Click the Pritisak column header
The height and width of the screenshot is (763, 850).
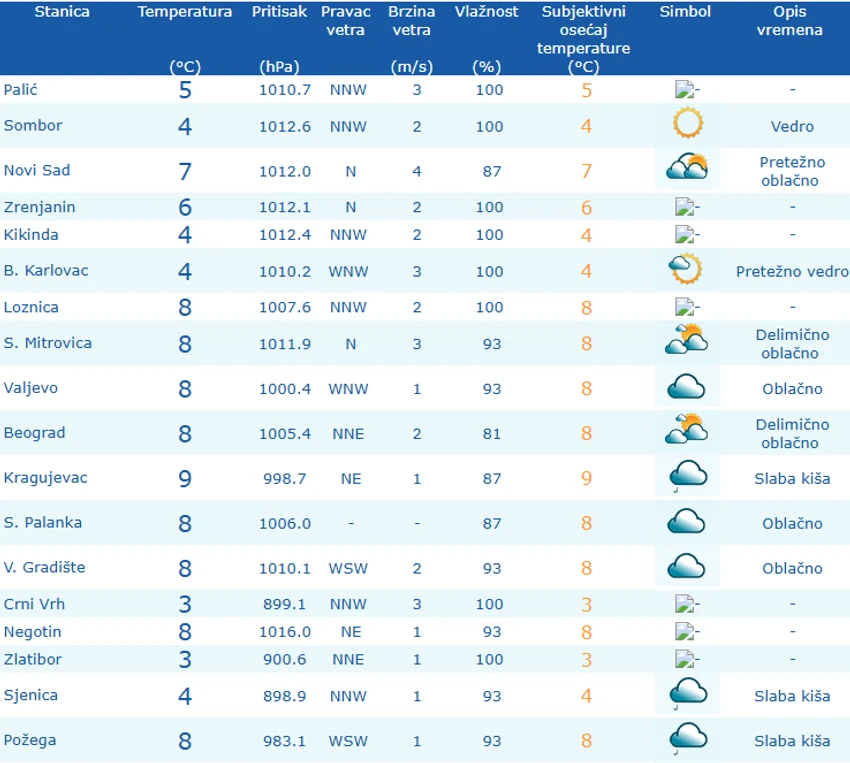[x=279, y=12]
